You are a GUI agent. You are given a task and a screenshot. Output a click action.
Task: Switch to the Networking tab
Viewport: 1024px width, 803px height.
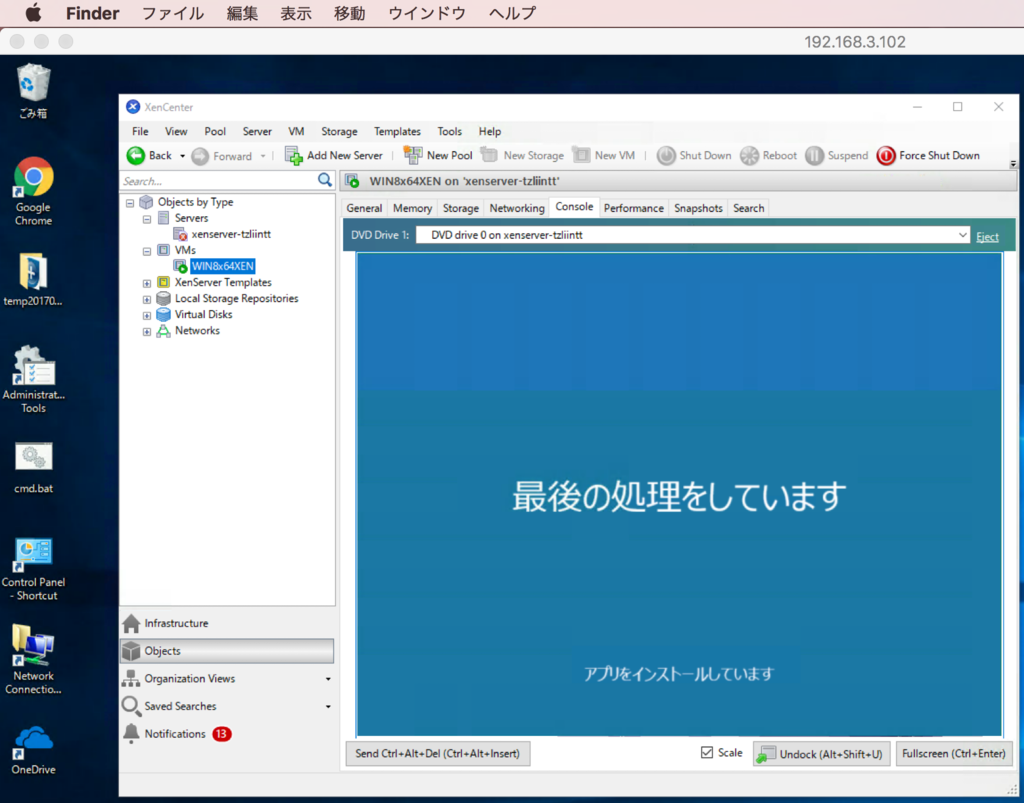517,208
